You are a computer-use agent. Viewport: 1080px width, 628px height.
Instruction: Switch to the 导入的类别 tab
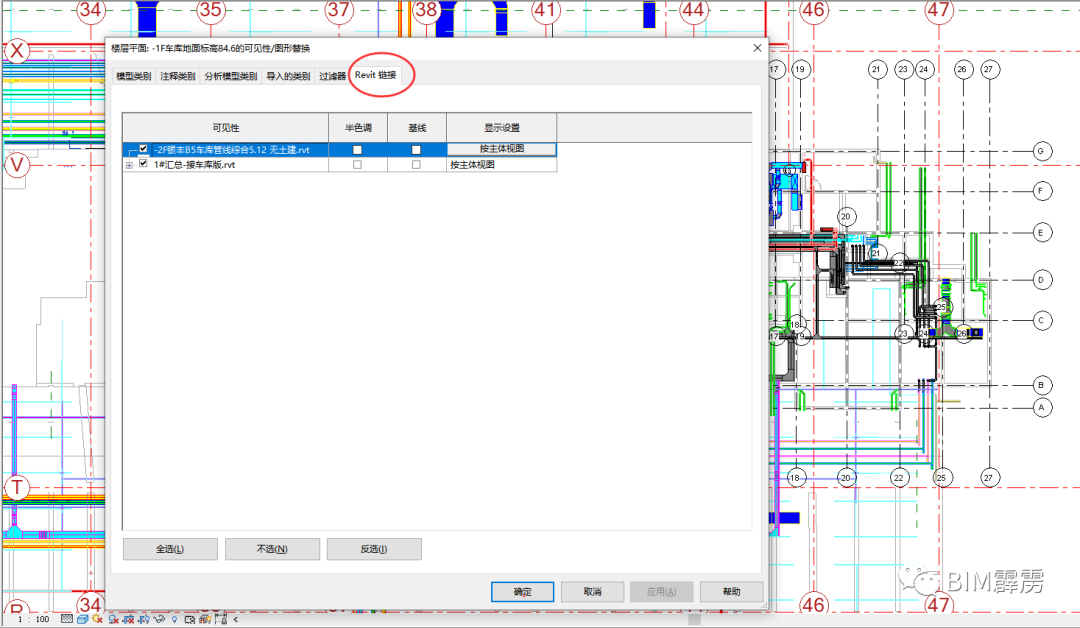288,76
